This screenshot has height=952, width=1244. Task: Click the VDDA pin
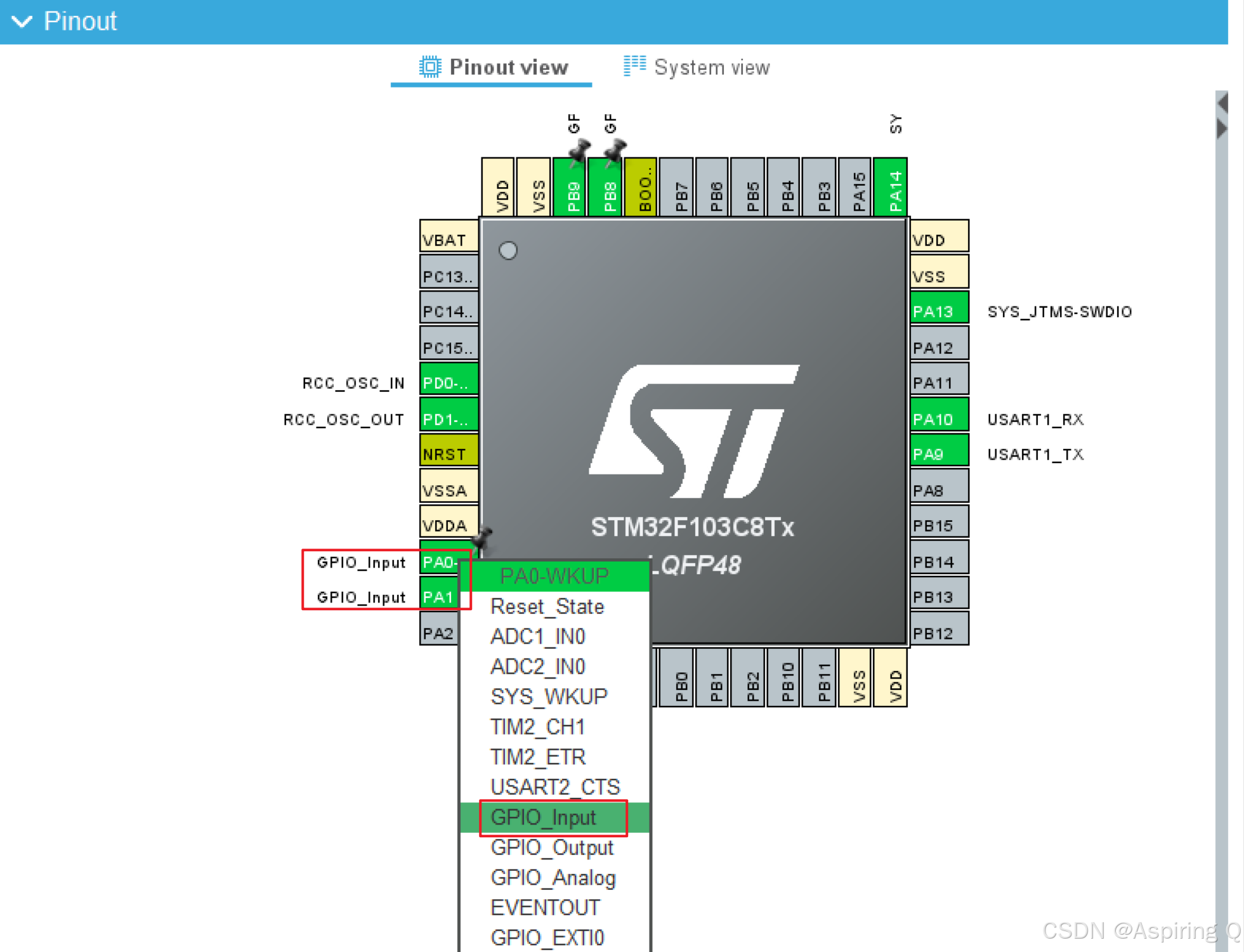pyautogui.click(x=449, y=522)
